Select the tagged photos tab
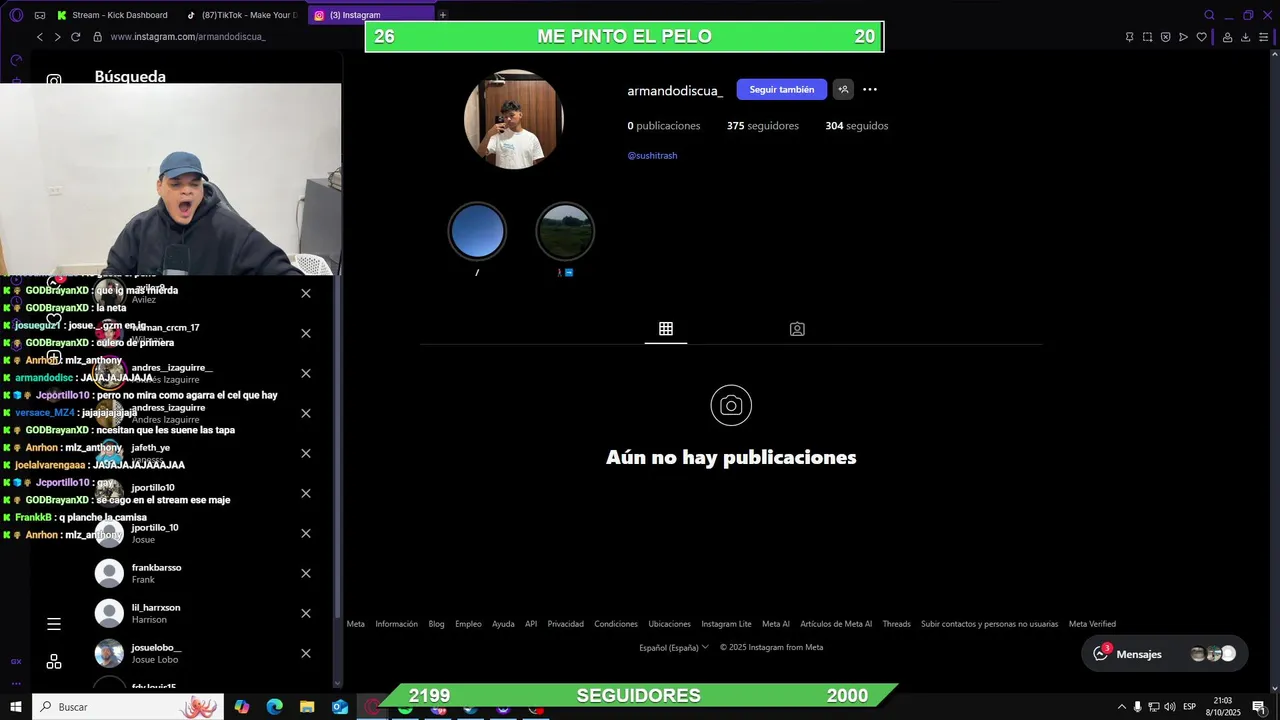1280x720 pixels. tap(797, 329)
